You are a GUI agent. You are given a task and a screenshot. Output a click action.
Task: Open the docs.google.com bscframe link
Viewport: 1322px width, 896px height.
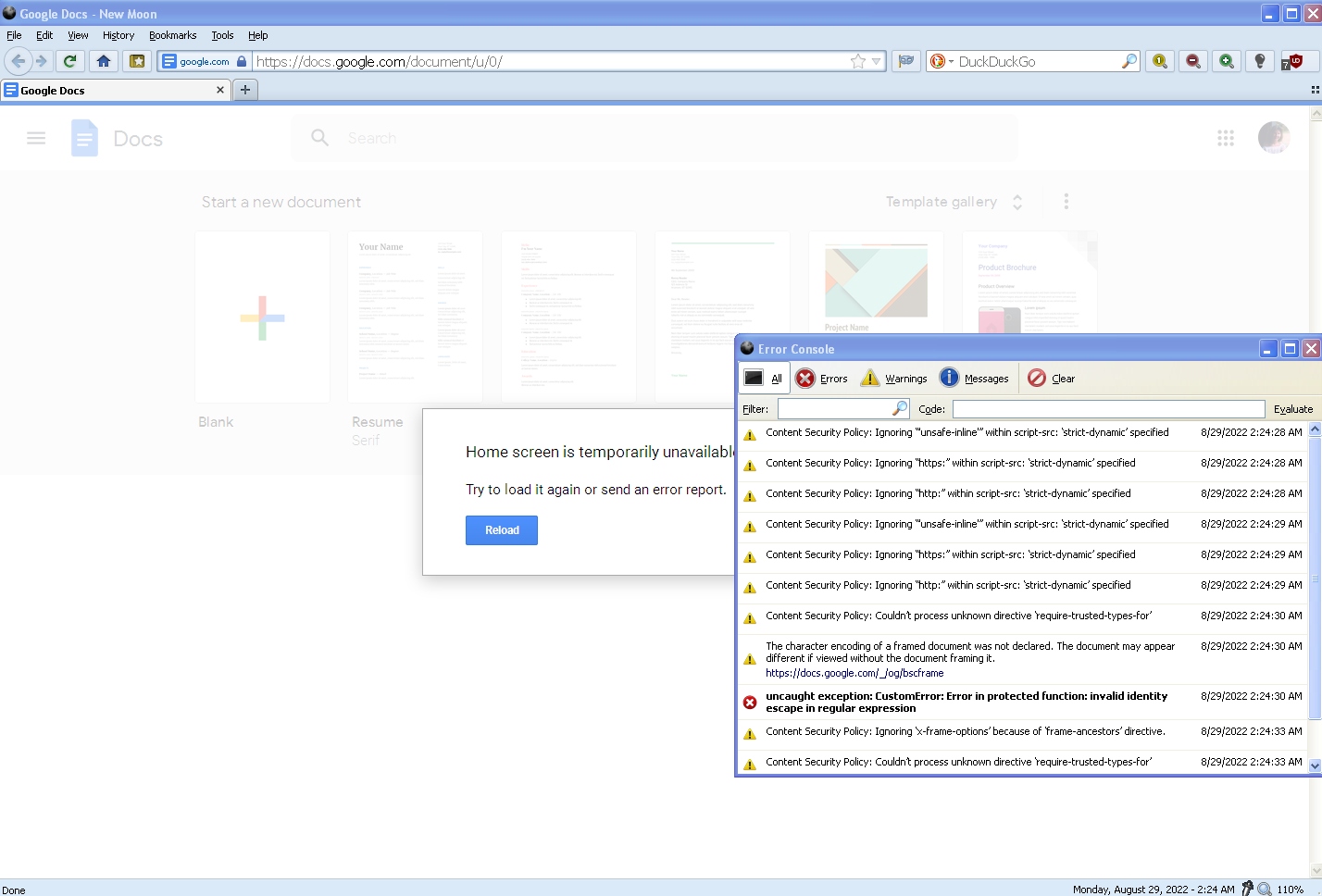pos(854,673)
